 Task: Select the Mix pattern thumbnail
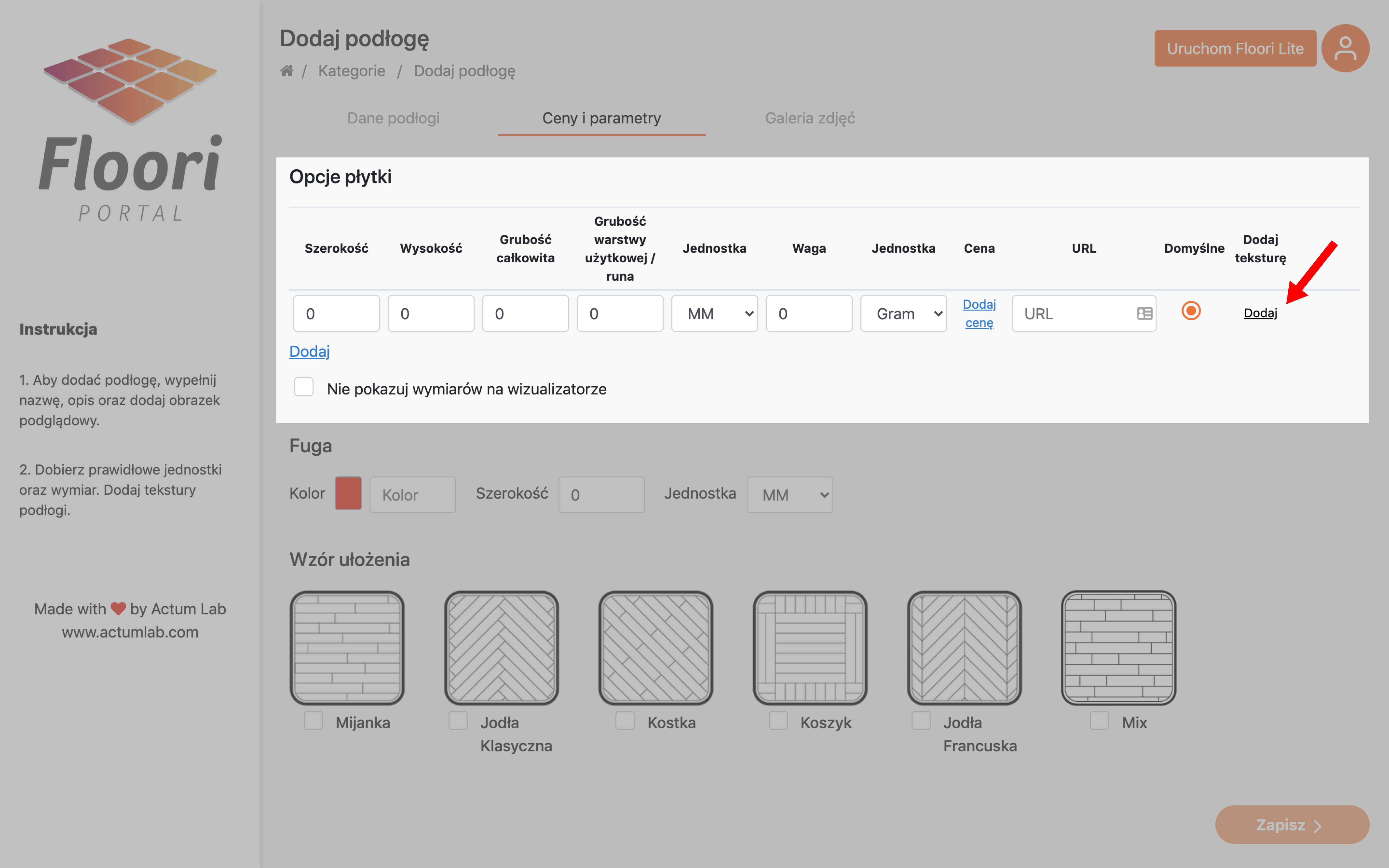(x=1119, y=648)
